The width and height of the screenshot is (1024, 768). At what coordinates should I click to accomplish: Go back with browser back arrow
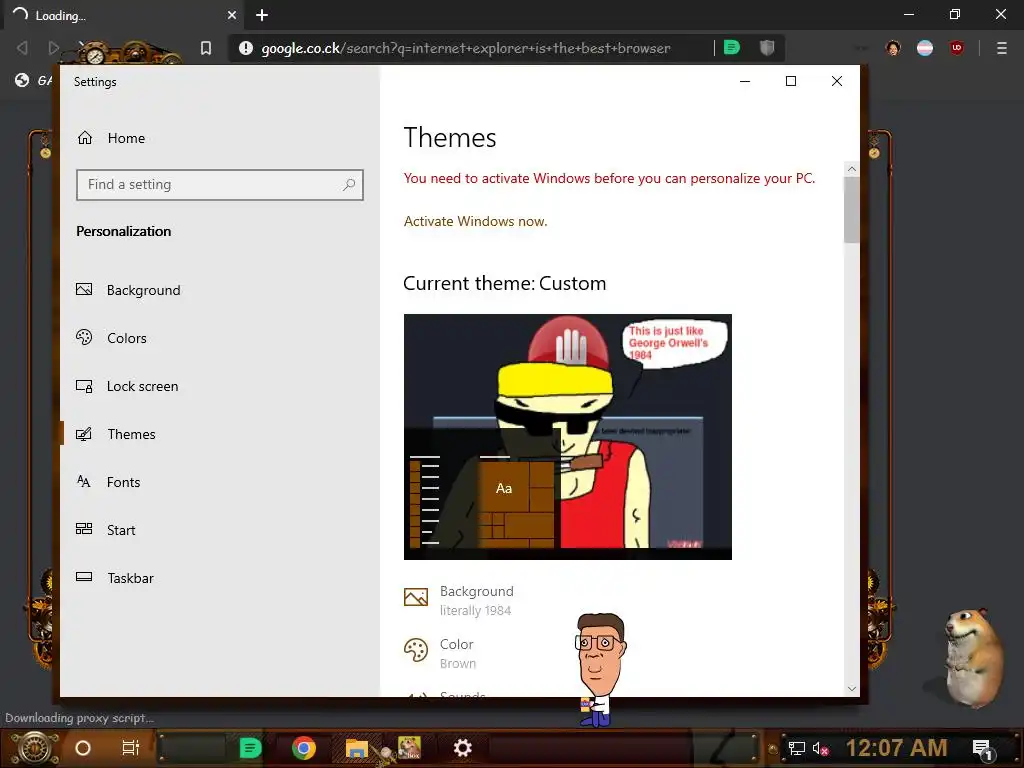[x=22, y=48]
